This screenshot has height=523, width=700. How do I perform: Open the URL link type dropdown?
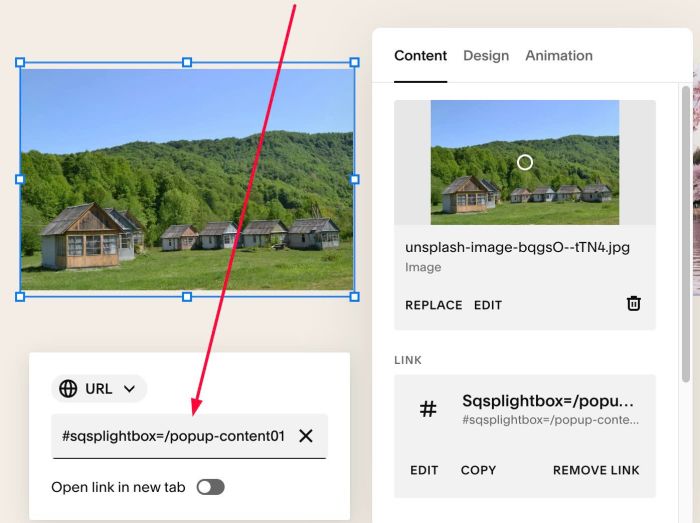coord(99,389)
